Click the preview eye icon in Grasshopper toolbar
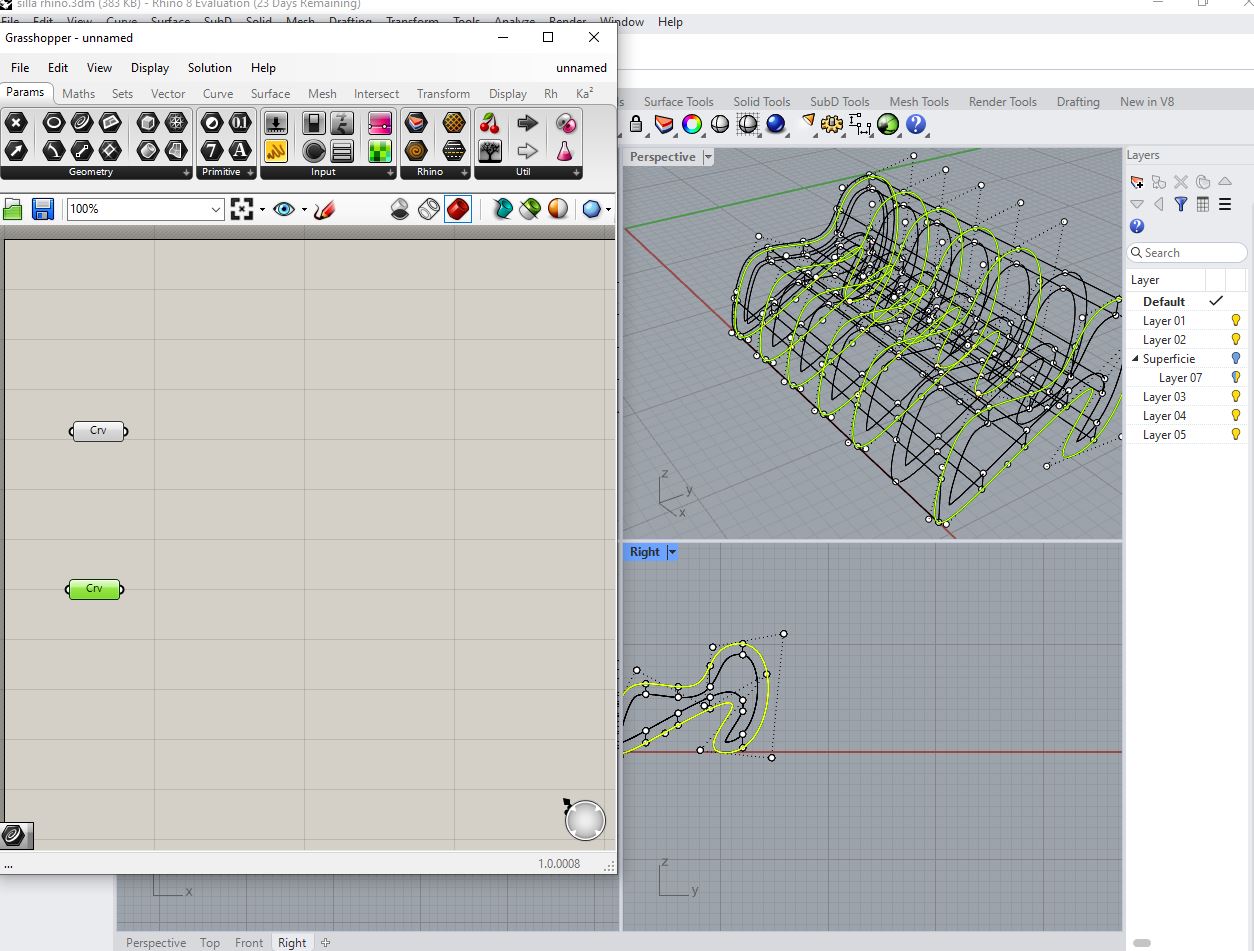1254x951 pixels. pos(283,209)
